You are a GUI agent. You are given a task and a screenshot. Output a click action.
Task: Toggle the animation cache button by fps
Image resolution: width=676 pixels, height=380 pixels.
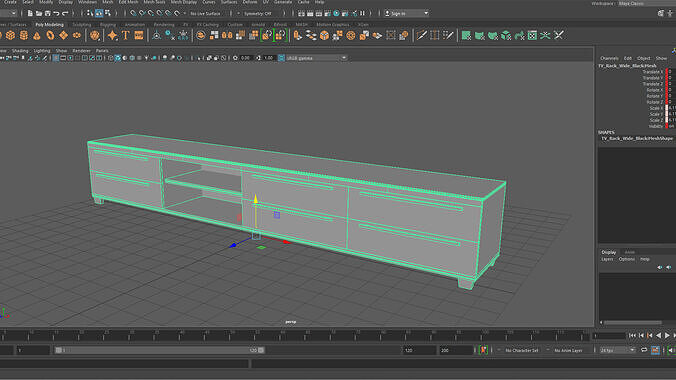[655, 350]
